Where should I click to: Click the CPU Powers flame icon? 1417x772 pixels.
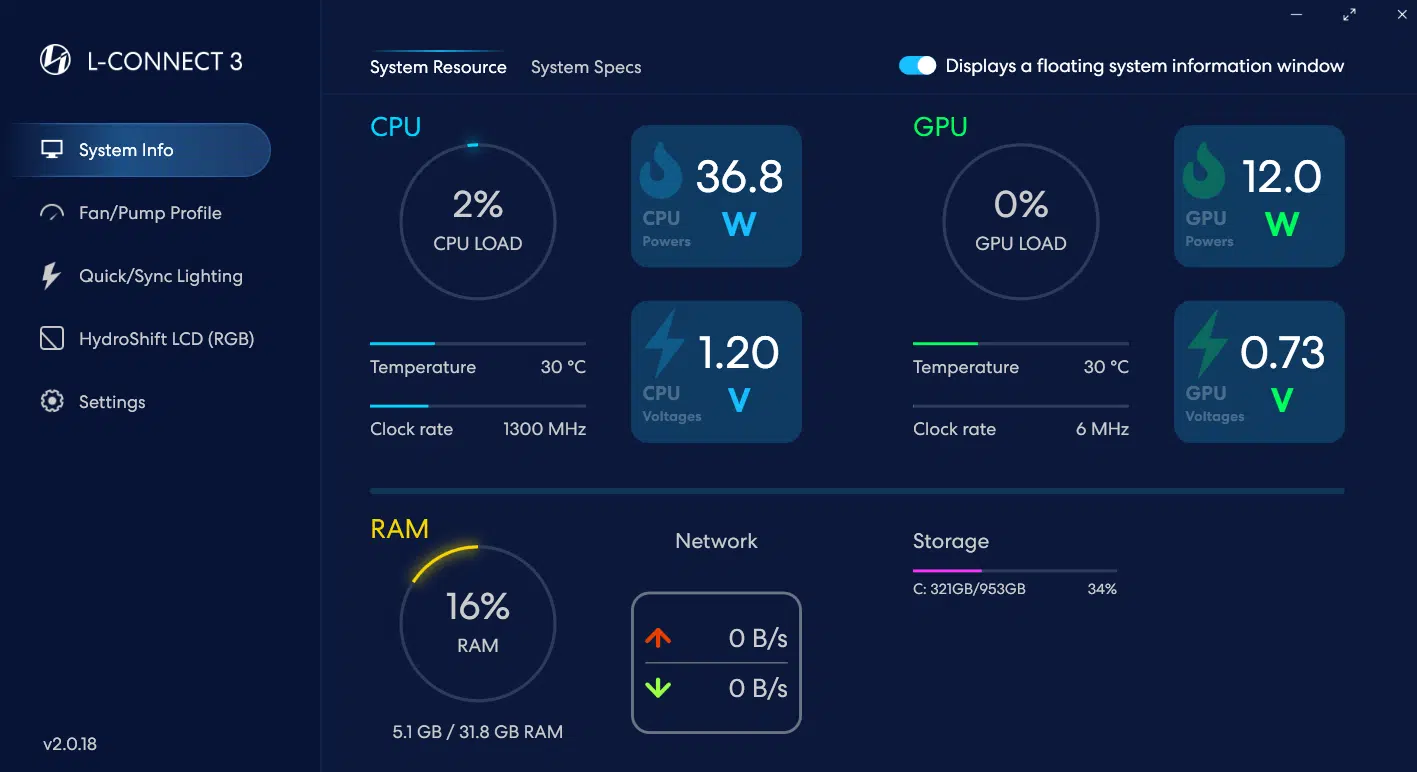pyautogui.click(x=661, y=171)
